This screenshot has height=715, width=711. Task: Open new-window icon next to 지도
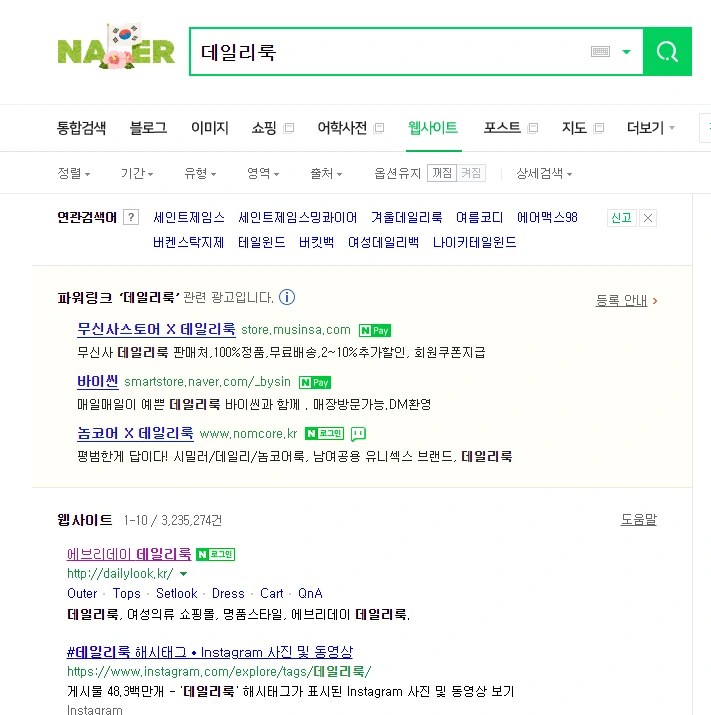(x=599, y=128)
